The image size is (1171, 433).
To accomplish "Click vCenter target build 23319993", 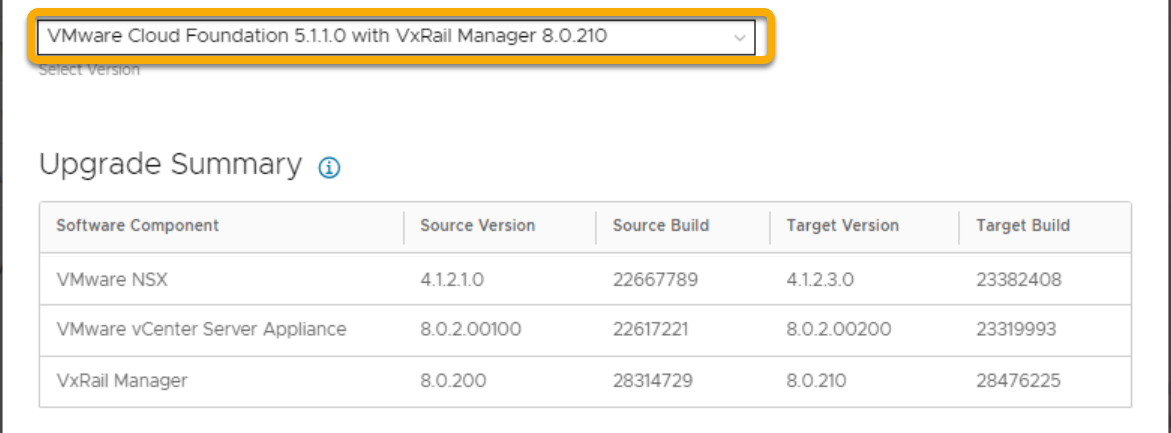I will pyautogui.click(x=1018, y=329).
